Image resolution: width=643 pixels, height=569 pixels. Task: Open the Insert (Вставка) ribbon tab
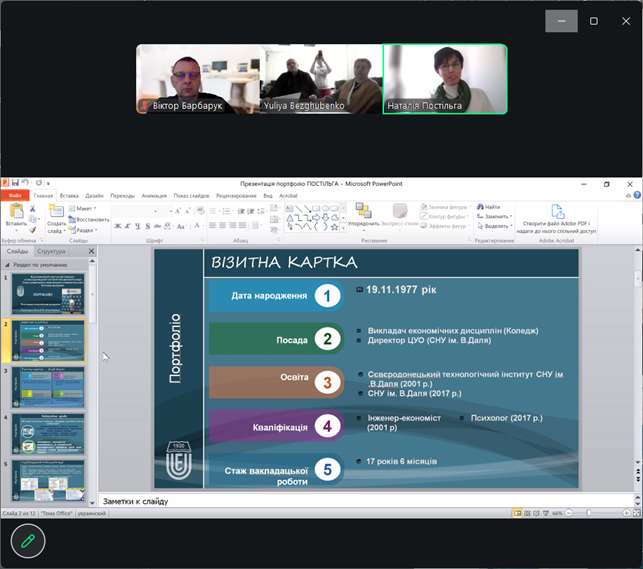[69, 196]
